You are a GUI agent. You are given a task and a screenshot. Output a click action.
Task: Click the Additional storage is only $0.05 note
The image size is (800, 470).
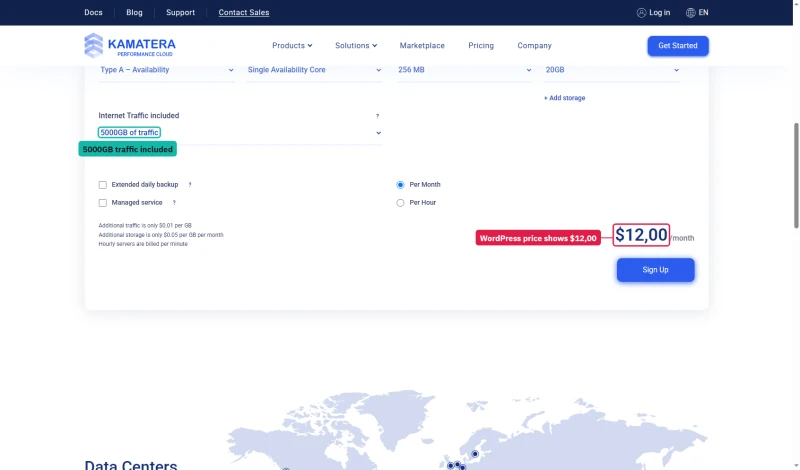pos(161,235)
